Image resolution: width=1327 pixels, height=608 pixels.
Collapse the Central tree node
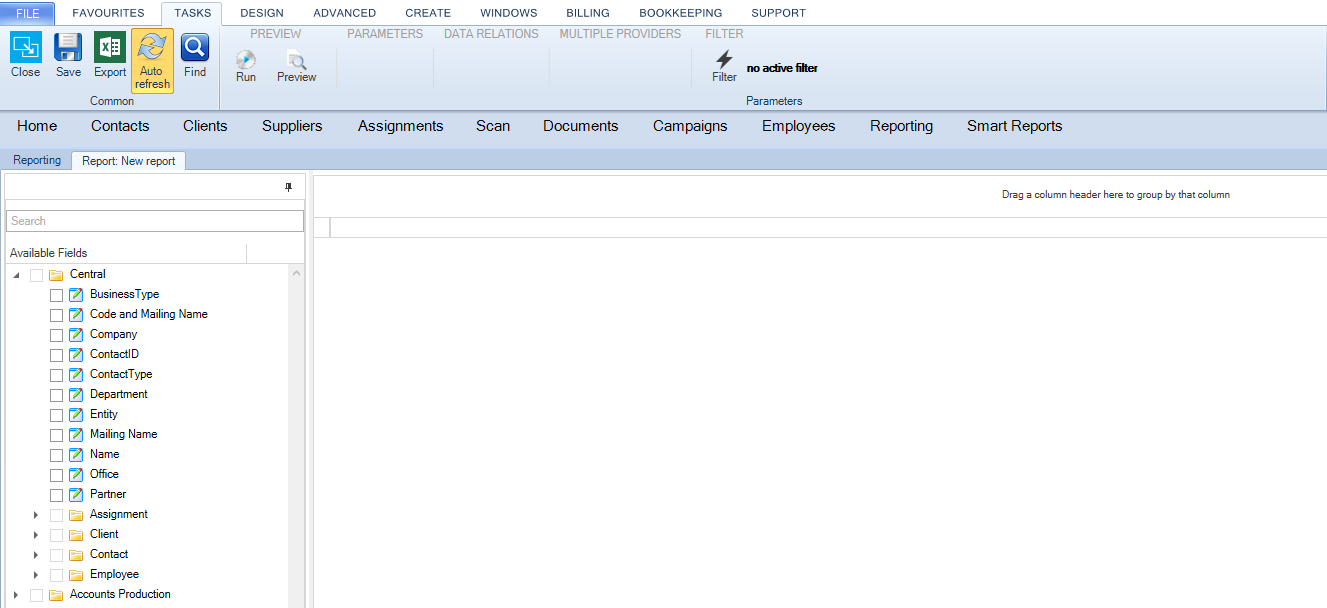pyautogui.click(x=16, y=274)
